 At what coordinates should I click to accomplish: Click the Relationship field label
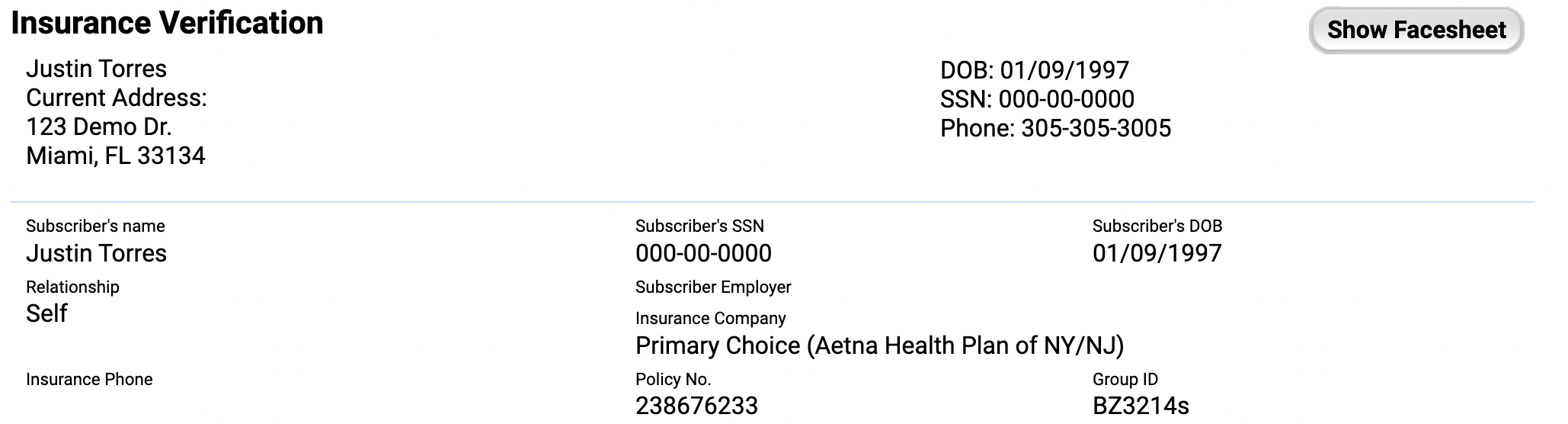(72, 287)
